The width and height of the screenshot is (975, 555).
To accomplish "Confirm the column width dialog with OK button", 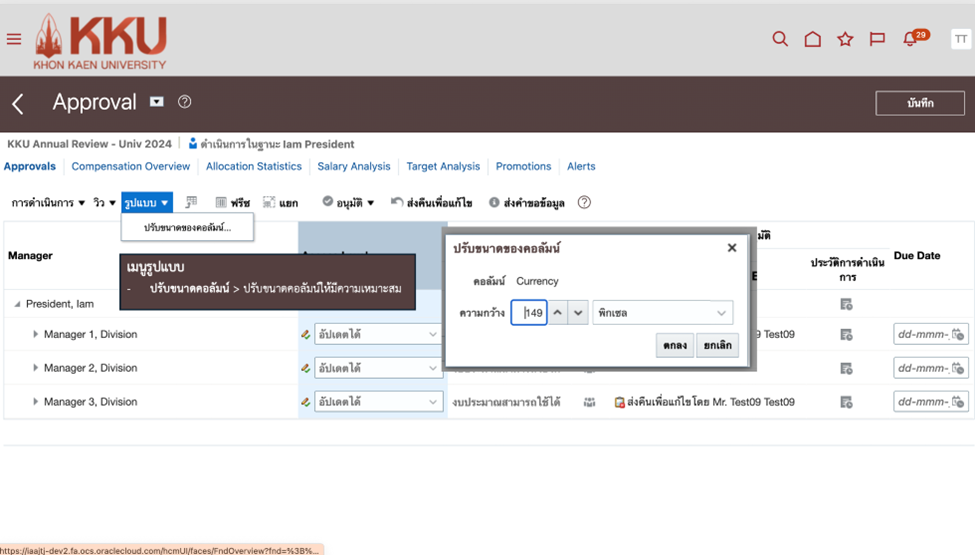I will point(674,345).
